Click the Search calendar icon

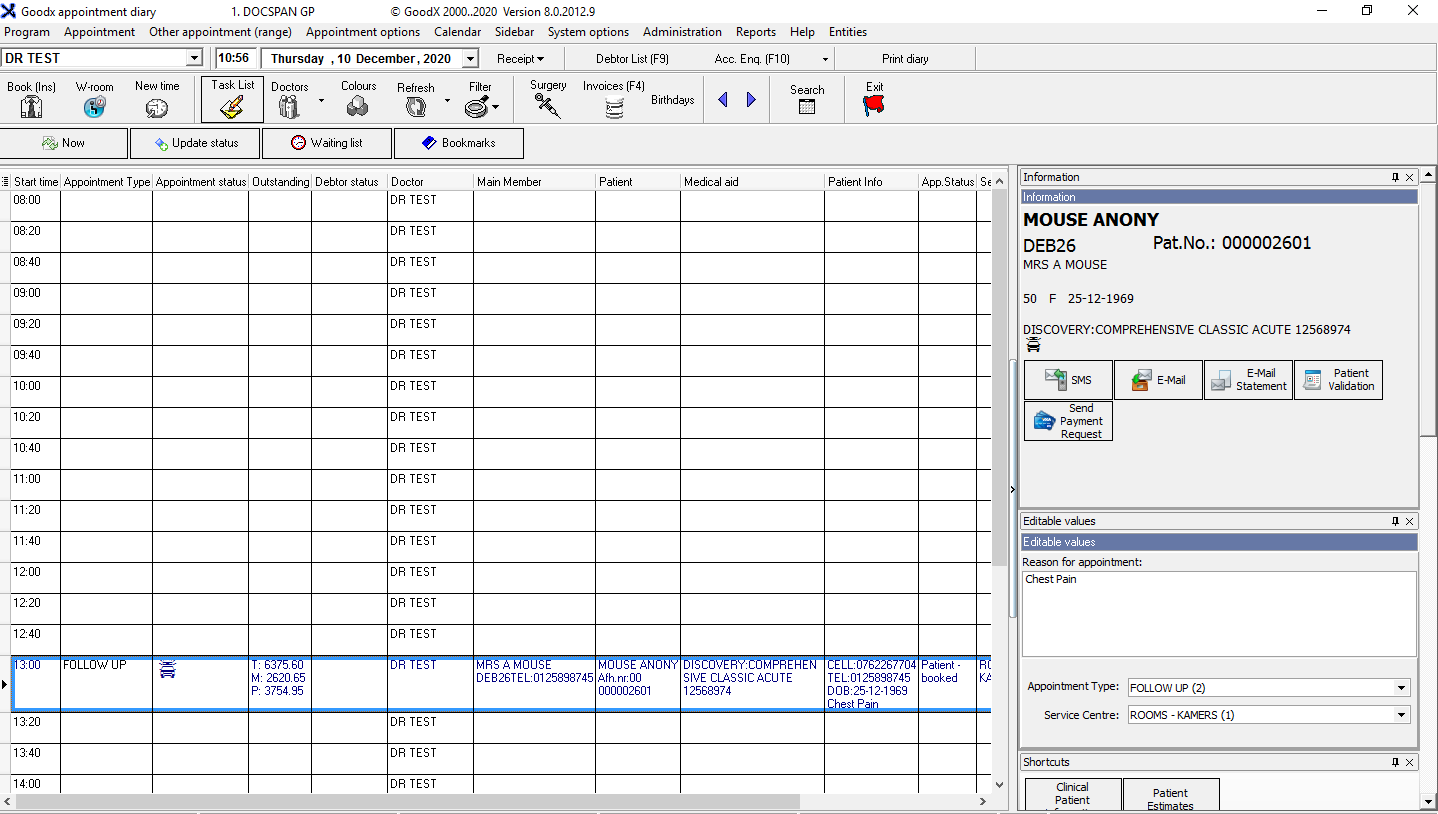[807, 106]
